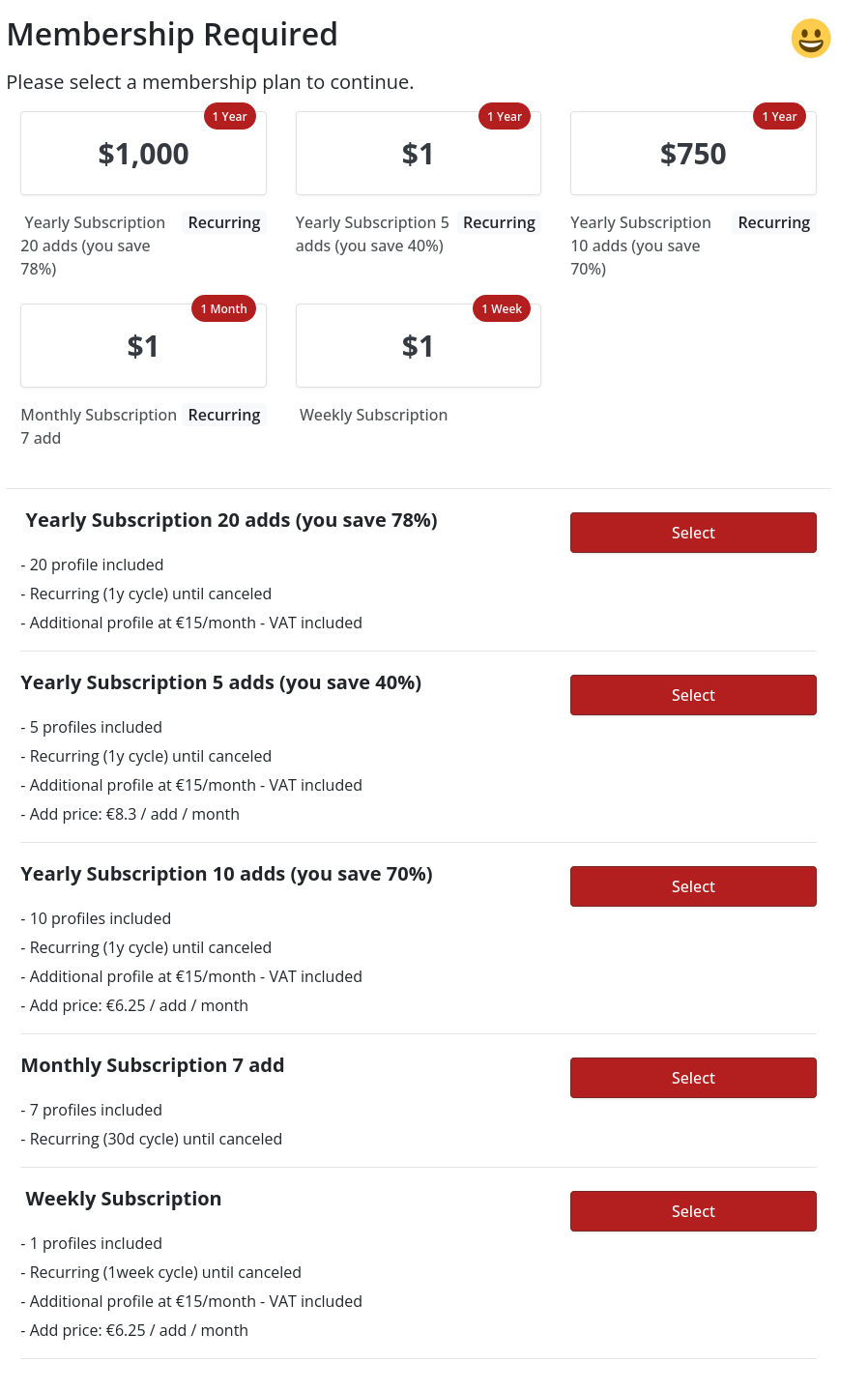Image resolution: width=868 pixels, height=1391 pixels.
Task: Click the 1 Year badge on $750 card
Action: 779,117
